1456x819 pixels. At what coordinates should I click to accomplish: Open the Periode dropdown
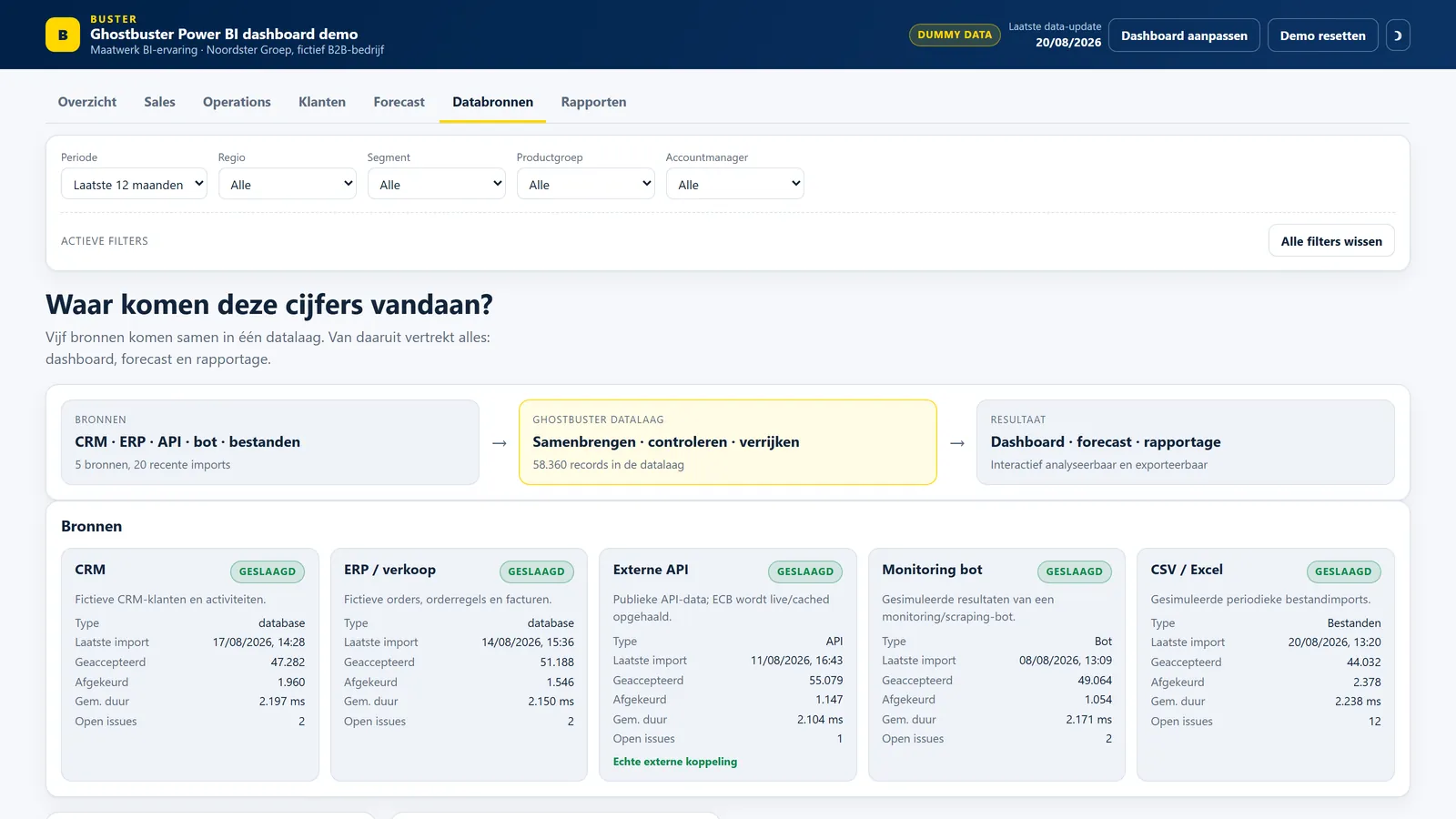click(134, 184)
